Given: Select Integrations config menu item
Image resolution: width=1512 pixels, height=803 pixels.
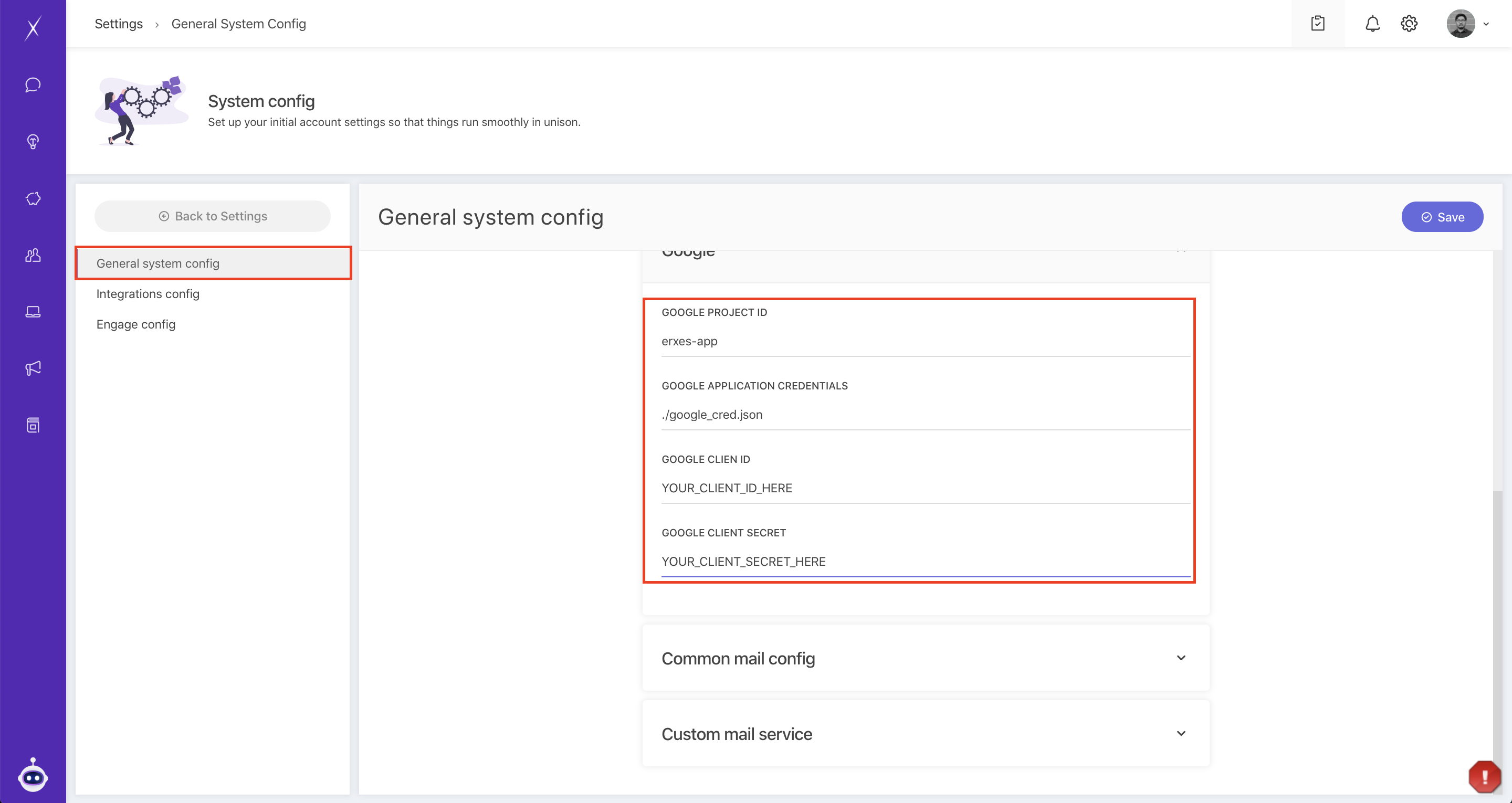Looking at the screenshot, I should pyautogui.click(x=148, y=294).
